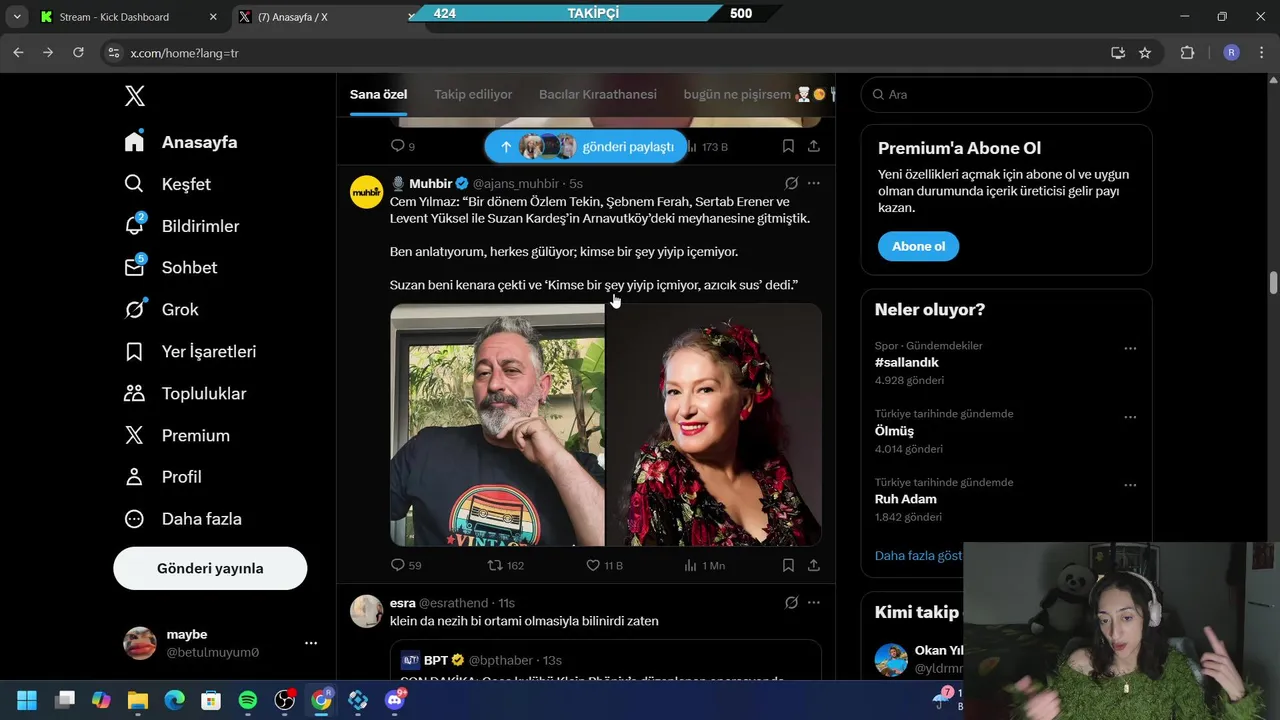Open the @ajans_muhbir handle link
This screenshot has height=720, width=1280.
click(x=515, y=183)
